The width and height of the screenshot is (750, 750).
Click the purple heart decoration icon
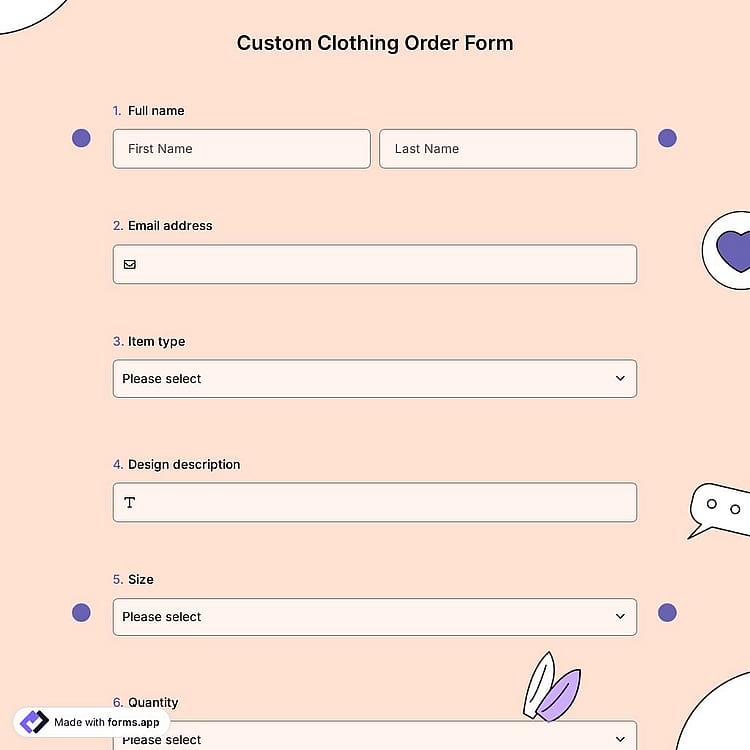(733, 251)
